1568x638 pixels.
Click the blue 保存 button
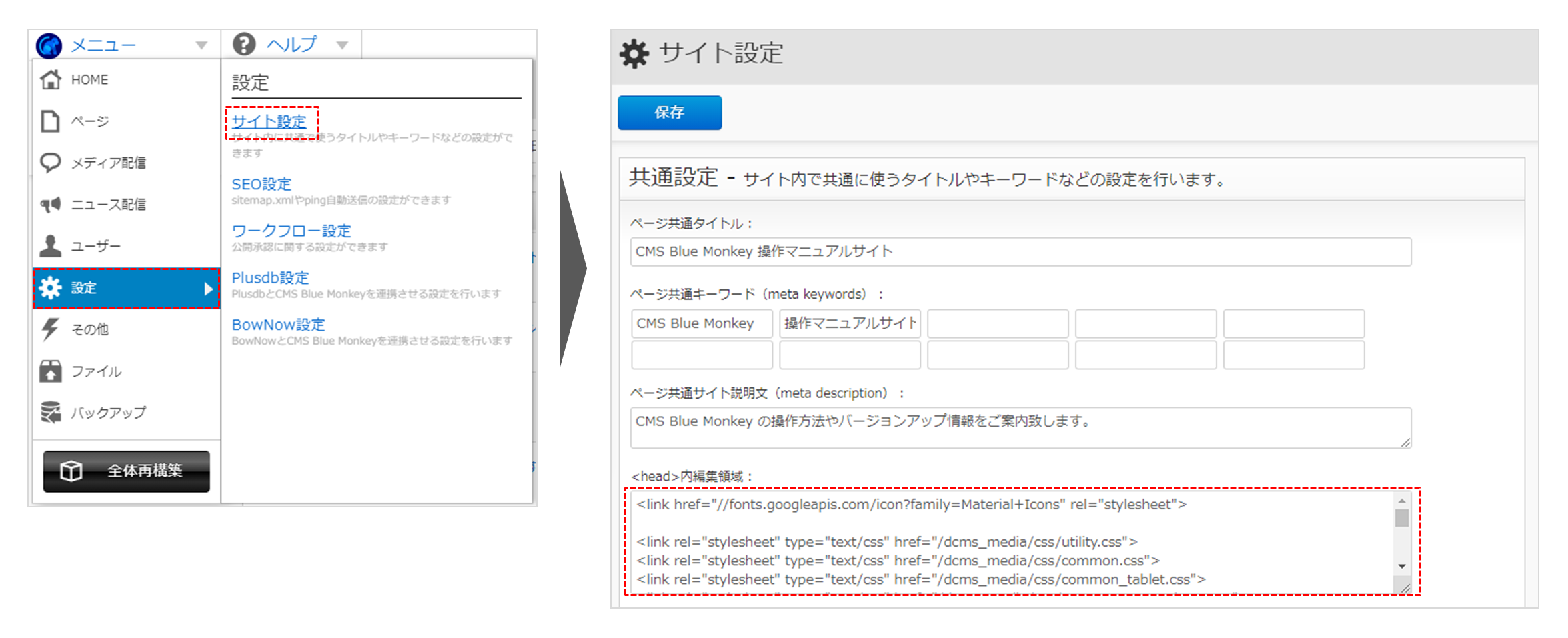(x=670, y=113)
